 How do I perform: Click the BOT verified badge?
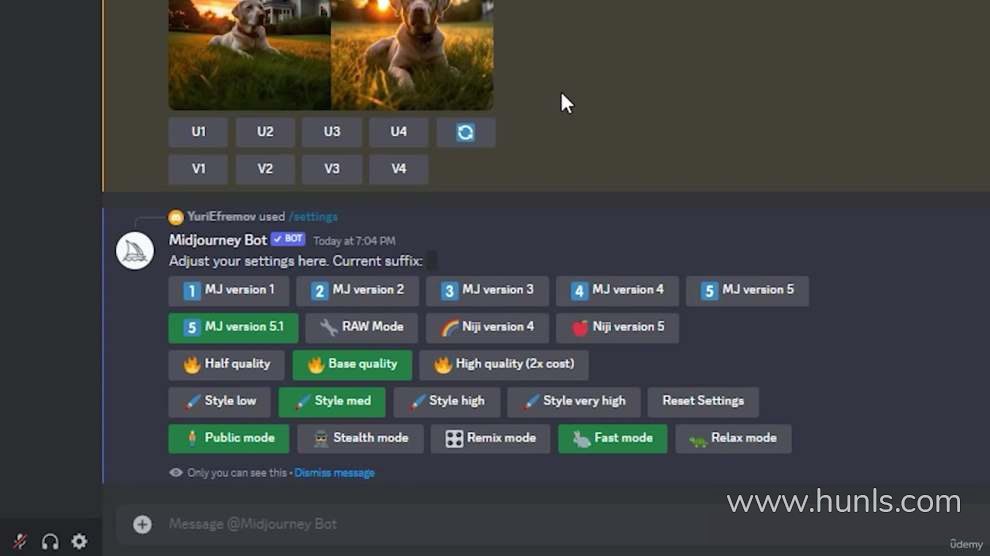coord(289,239)
